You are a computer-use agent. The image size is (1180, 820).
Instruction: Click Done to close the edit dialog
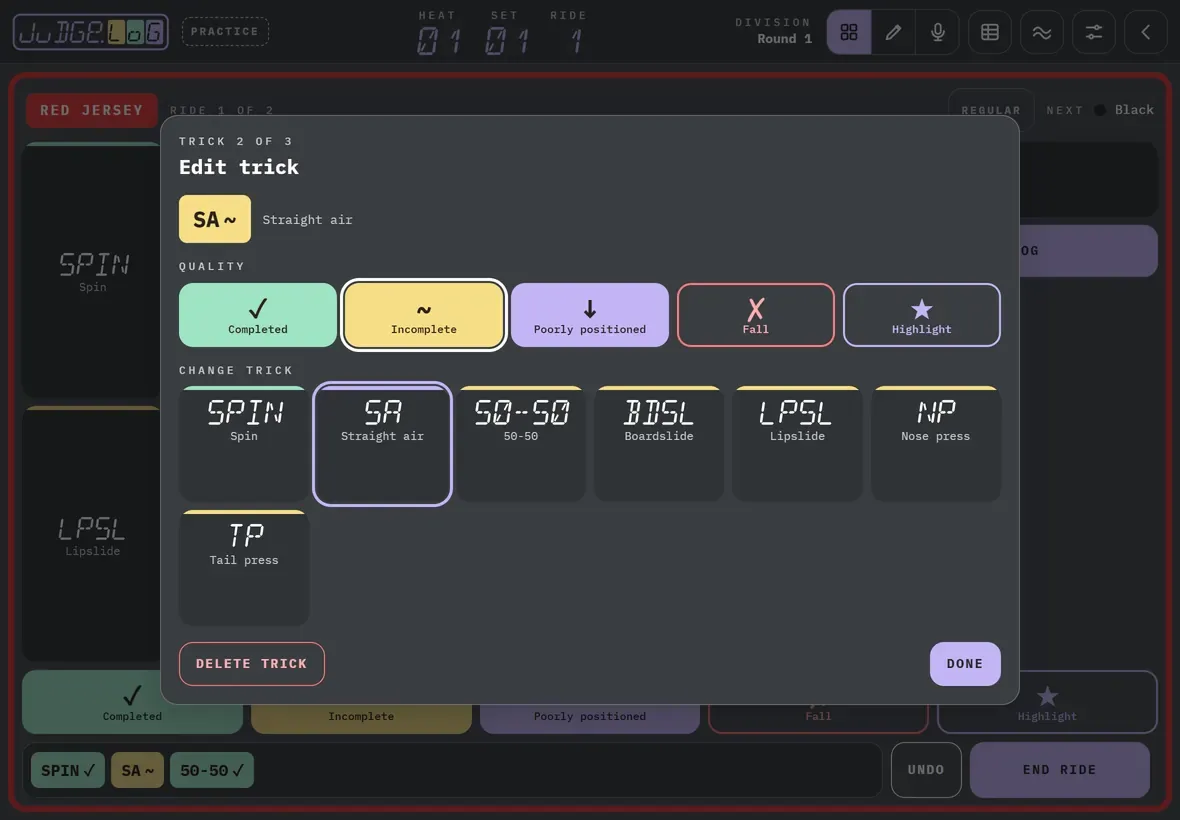pyautogui.click(x=965, y=664)
